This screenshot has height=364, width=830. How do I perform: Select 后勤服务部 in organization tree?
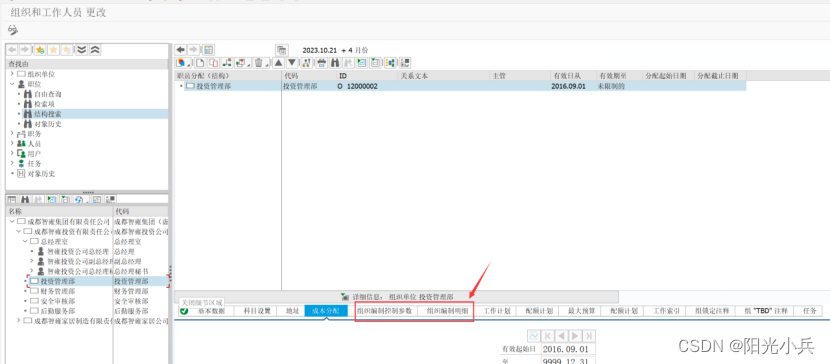(58, 311)
